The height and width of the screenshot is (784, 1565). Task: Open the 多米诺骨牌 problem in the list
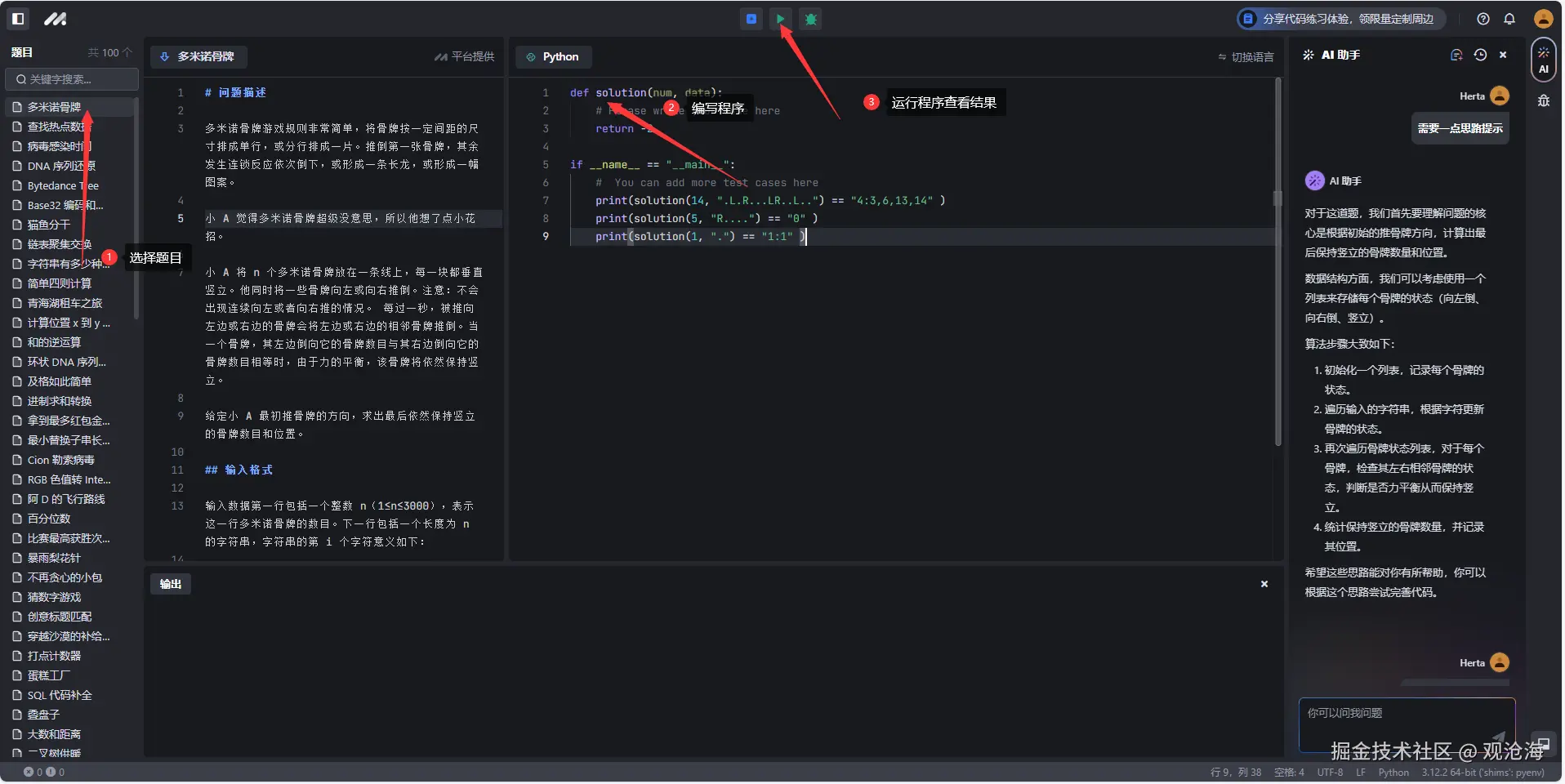pos(69,107)
